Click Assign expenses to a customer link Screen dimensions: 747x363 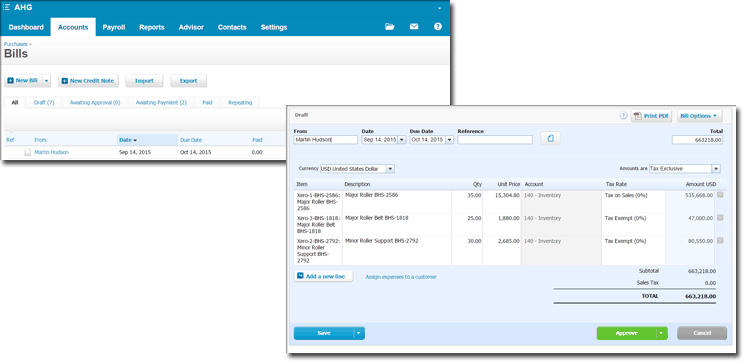click(401, 277)
